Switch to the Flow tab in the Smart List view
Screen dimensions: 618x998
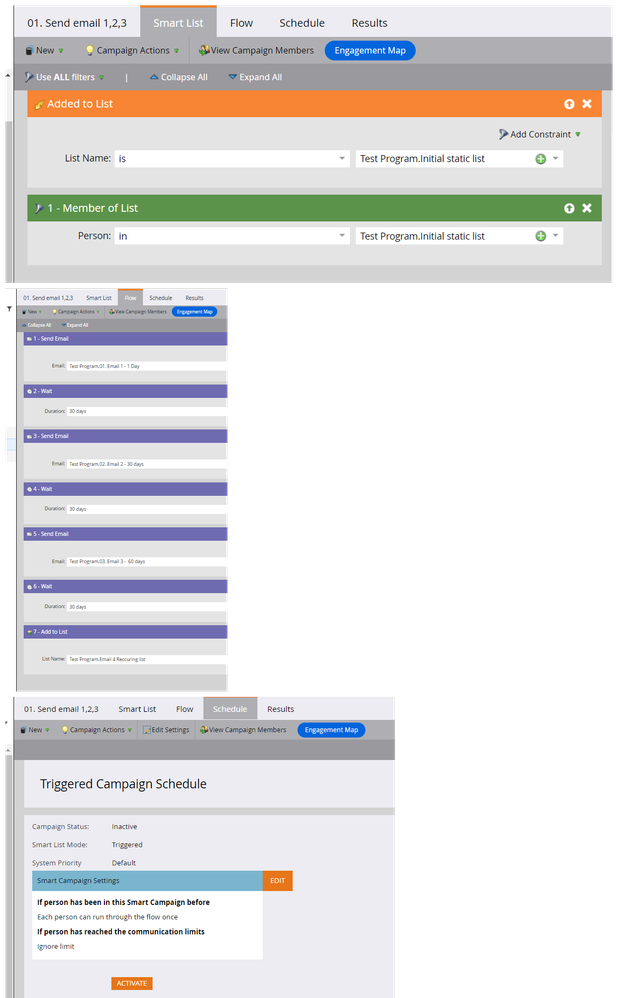pos(241,23)
